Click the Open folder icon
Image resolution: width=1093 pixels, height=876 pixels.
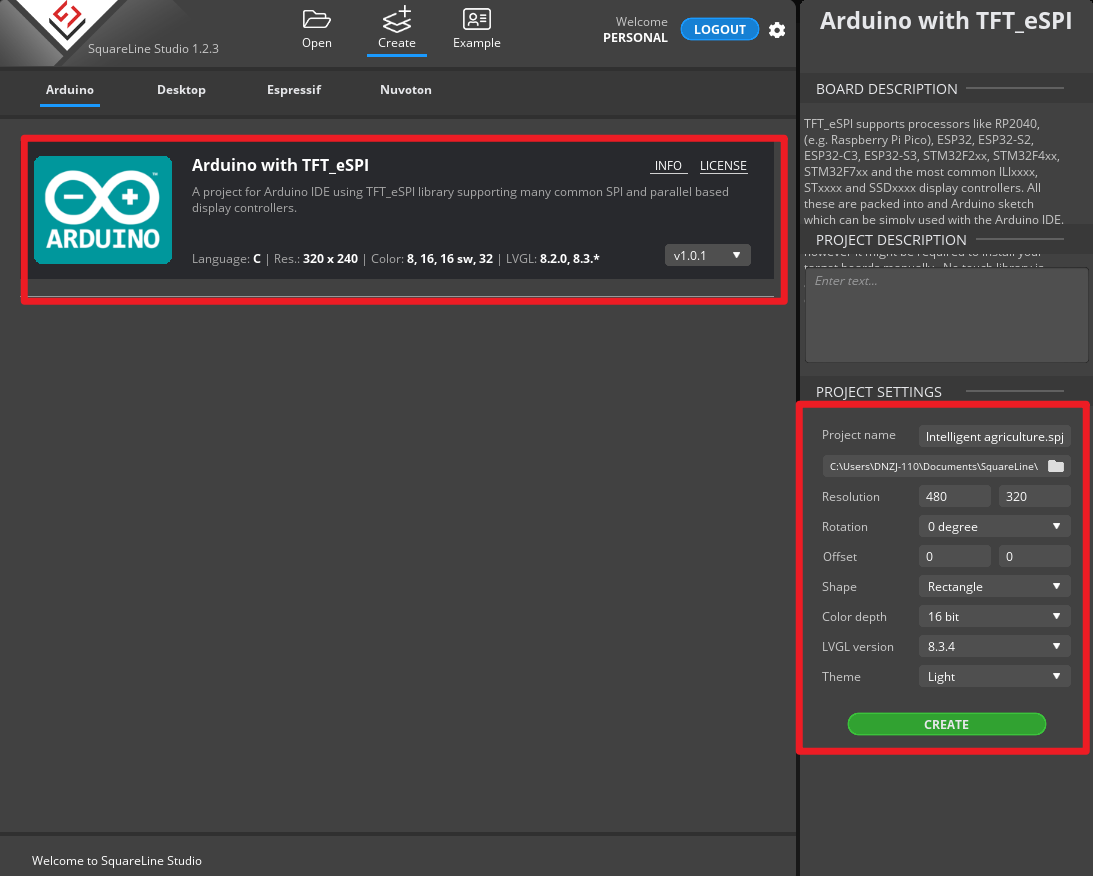(316, 20)
